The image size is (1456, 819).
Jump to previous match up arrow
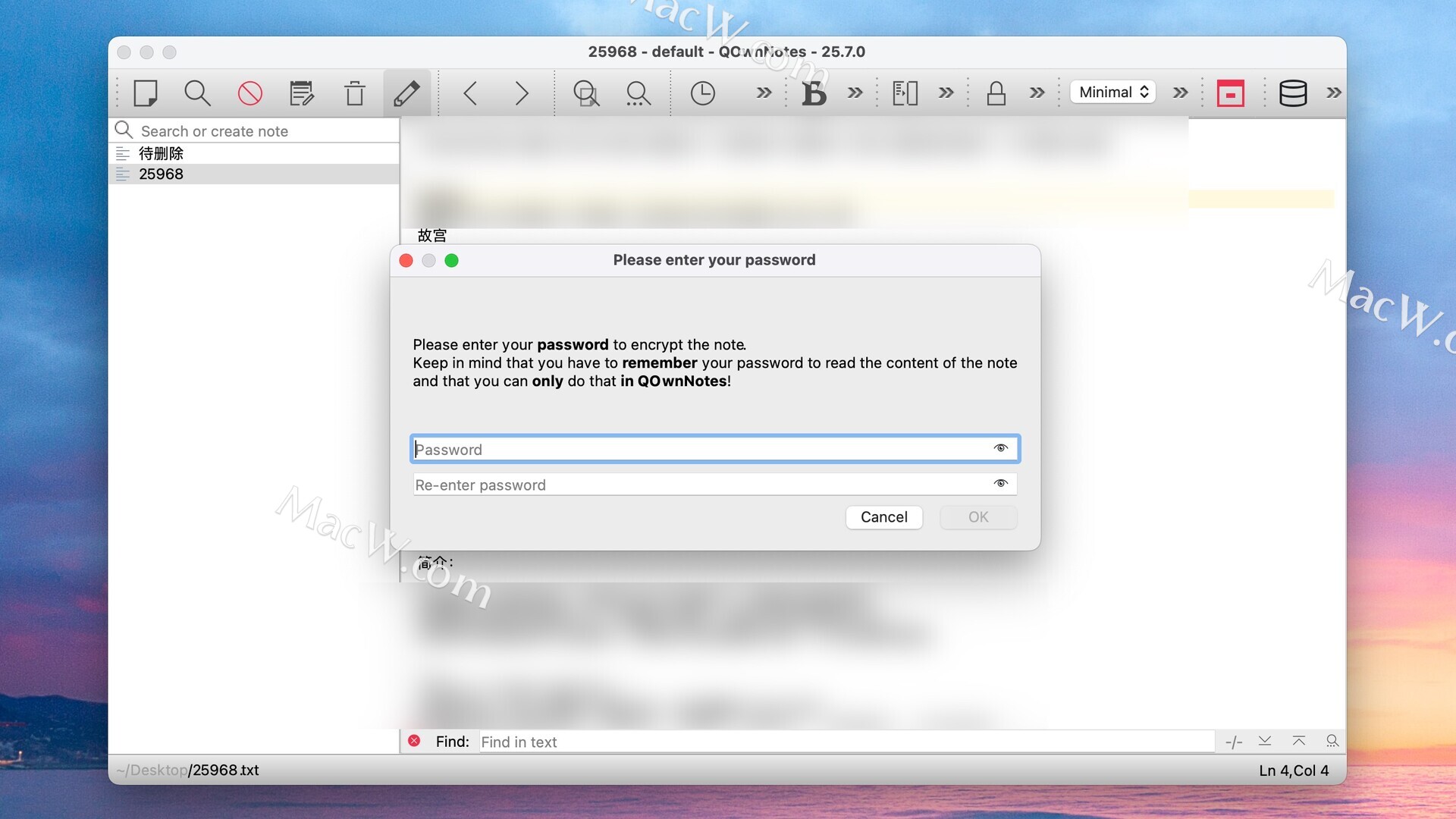(1299, 741)
